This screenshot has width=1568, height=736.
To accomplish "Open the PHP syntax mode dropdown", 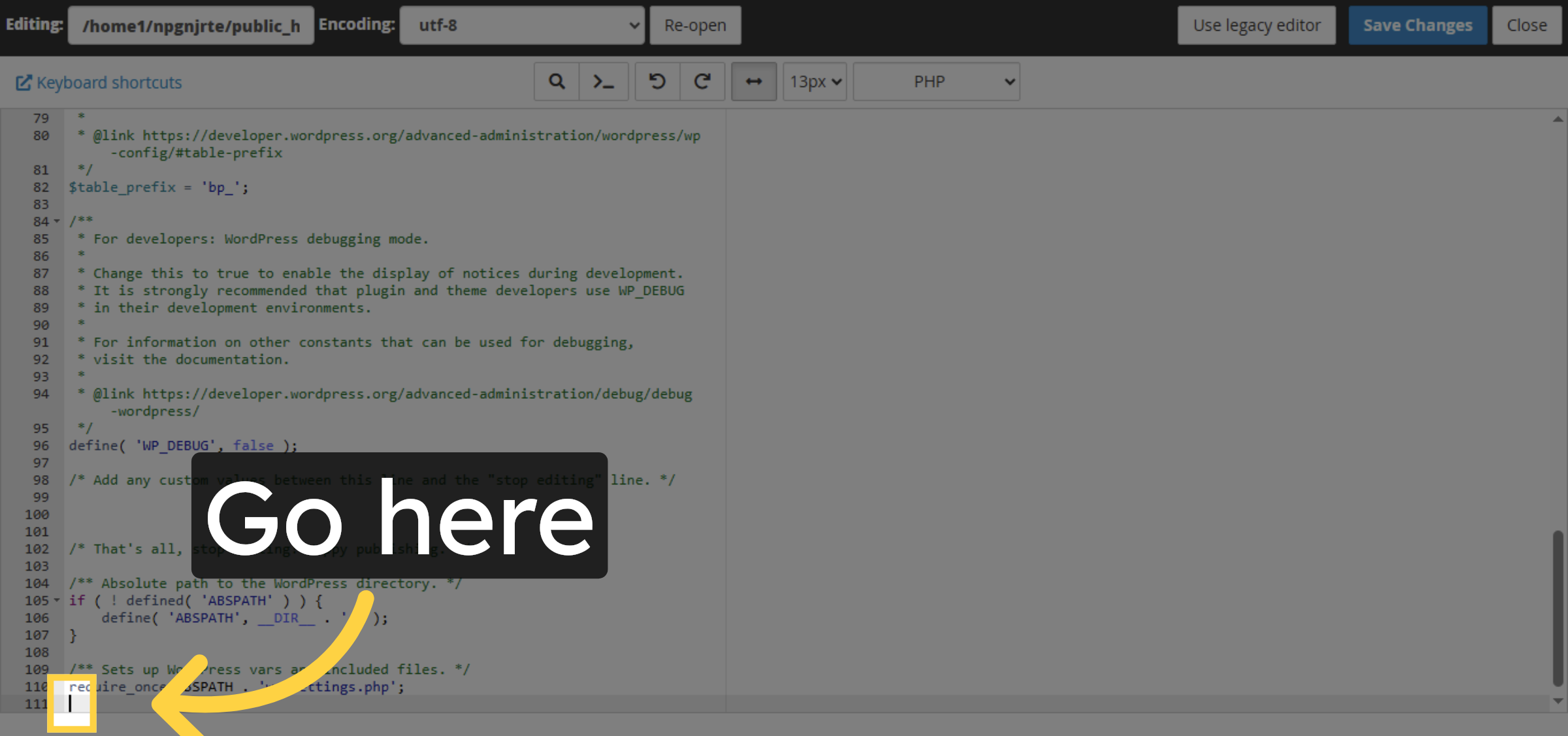I will [936, 81].
